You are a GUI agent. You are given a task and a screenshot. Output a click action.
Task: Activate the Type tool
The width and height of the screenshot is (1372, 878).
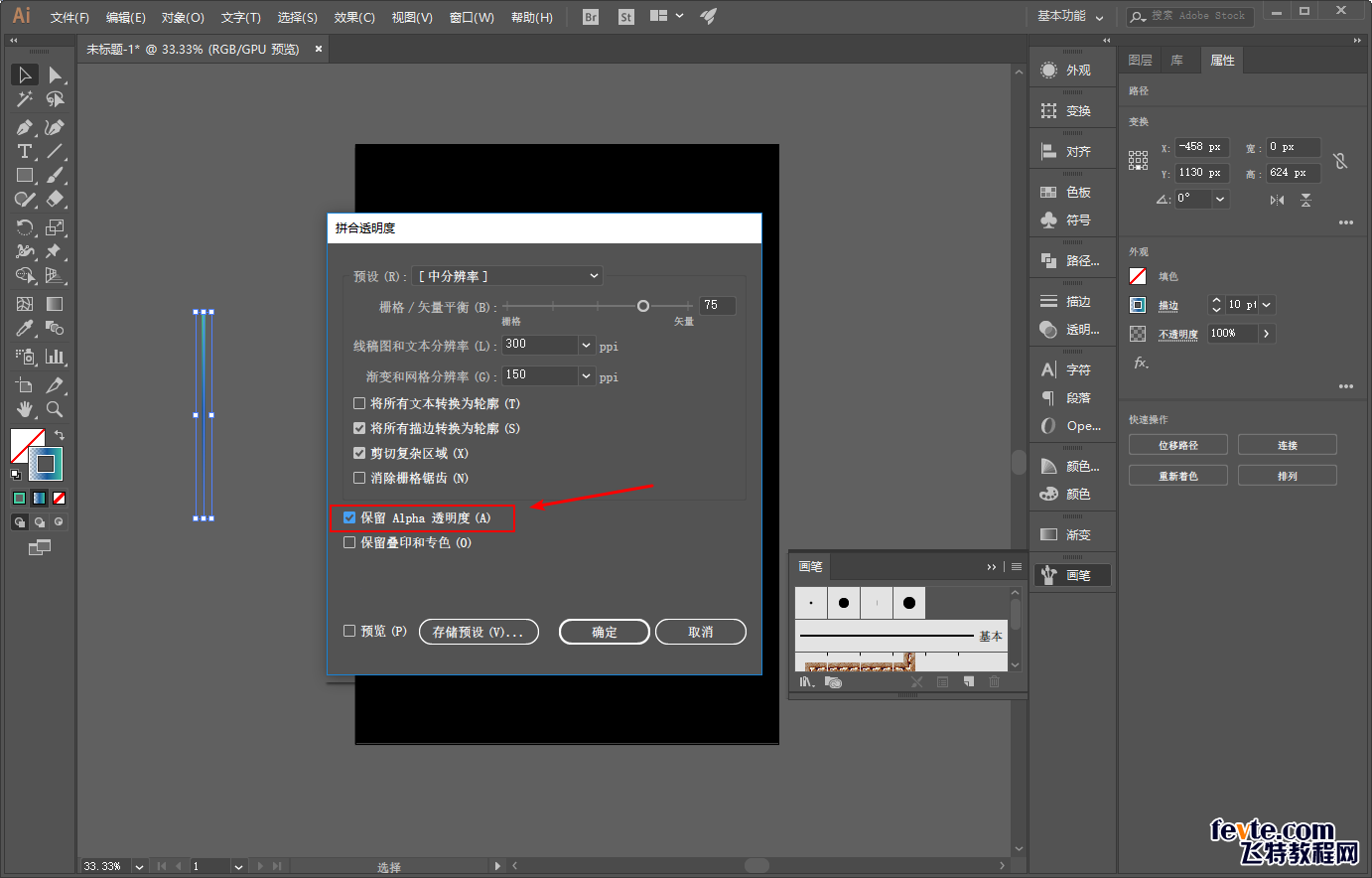tap(25, 151)
